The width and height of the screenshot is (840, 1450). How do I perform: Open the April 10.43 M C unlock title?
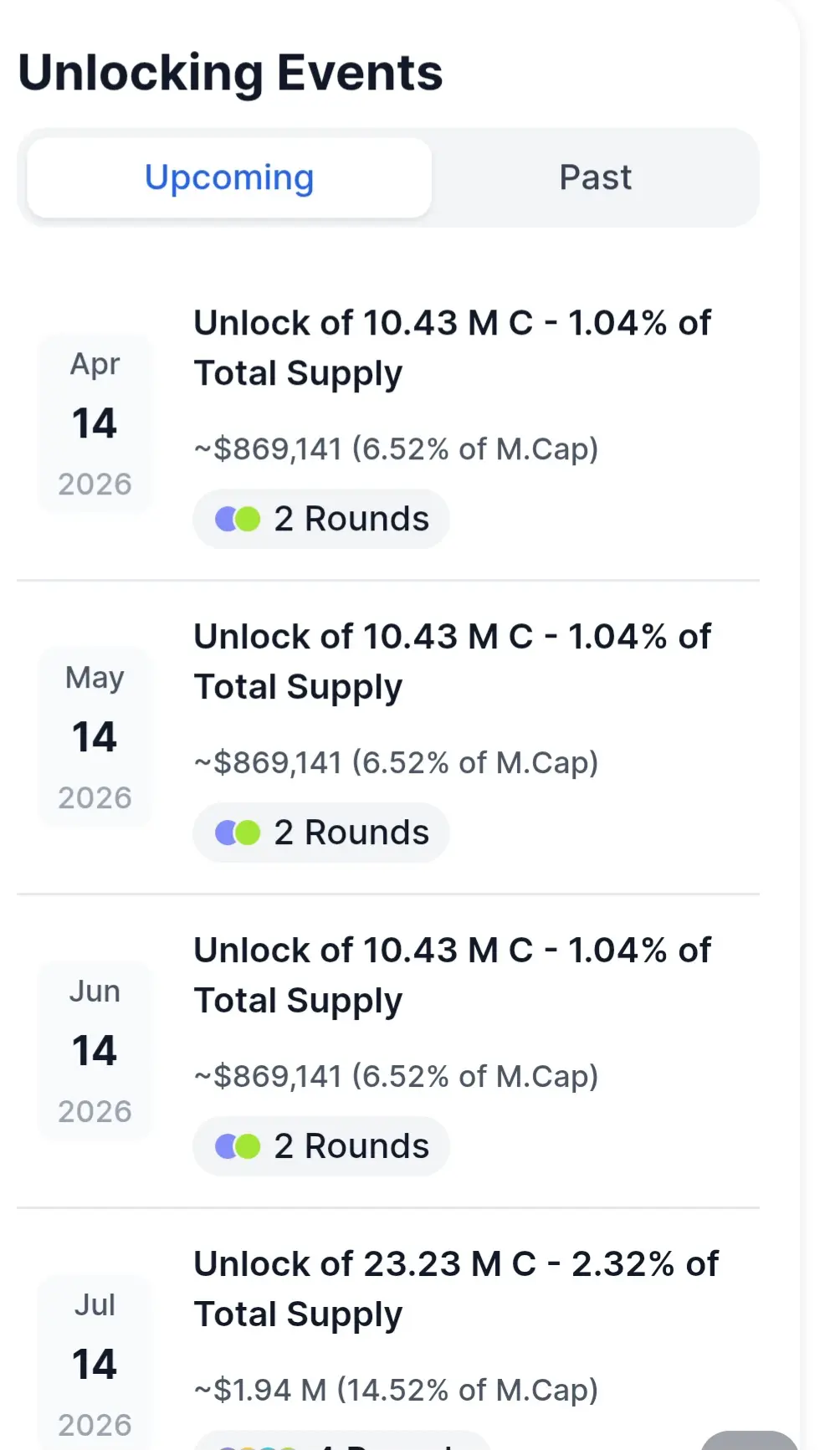[452, 347]
